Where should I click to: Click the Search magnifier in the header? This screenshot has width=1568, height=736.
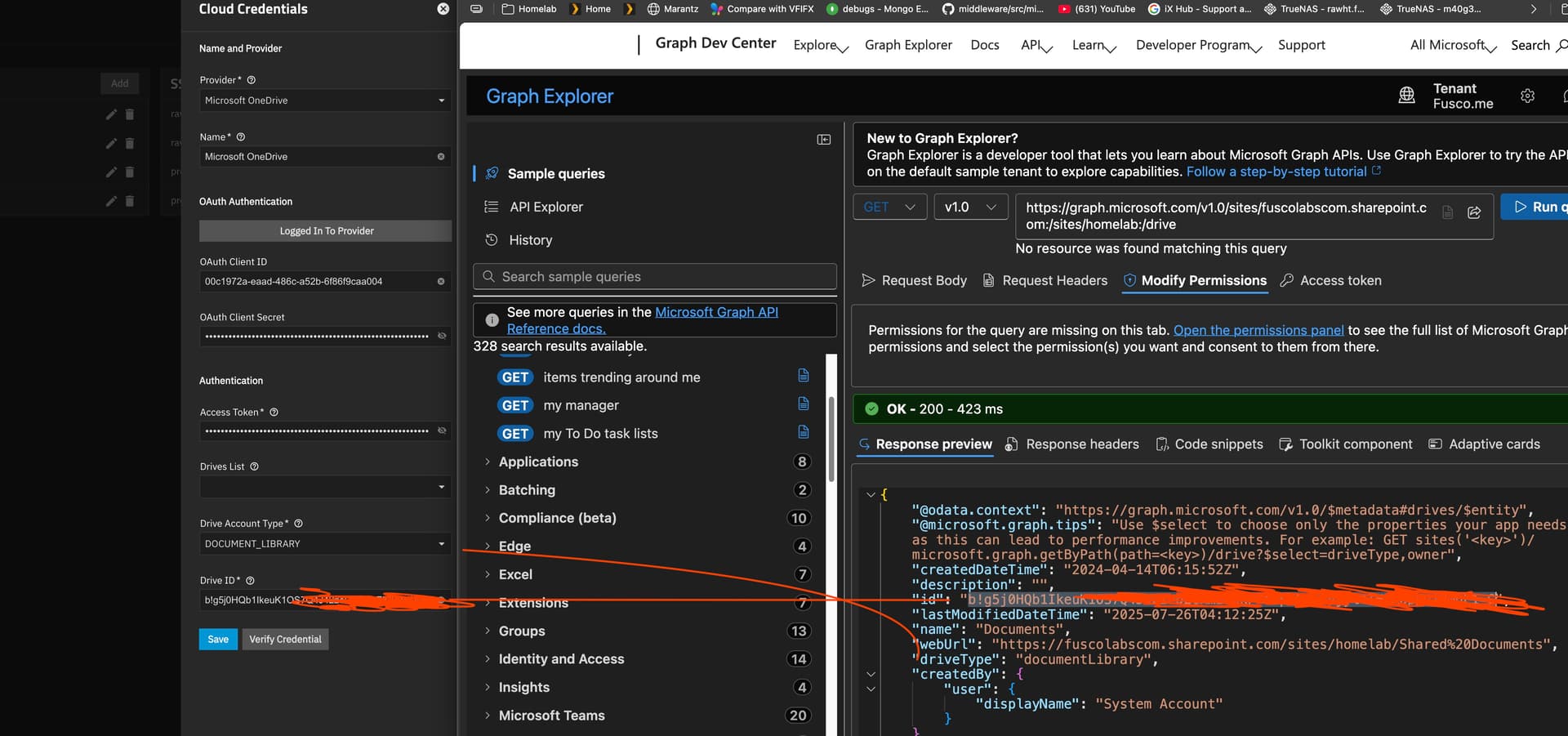1561,46
